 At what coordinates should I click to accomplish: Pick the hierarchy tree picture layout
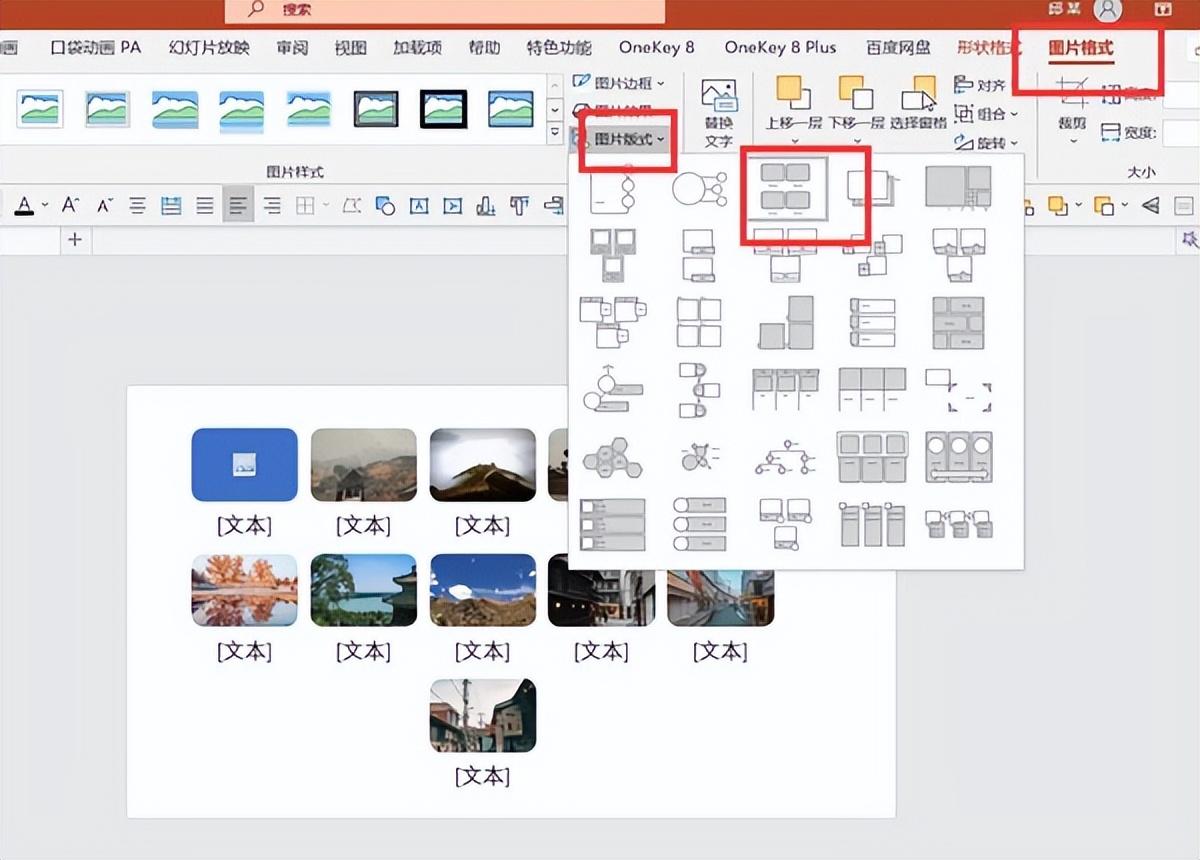coord(785,459)
